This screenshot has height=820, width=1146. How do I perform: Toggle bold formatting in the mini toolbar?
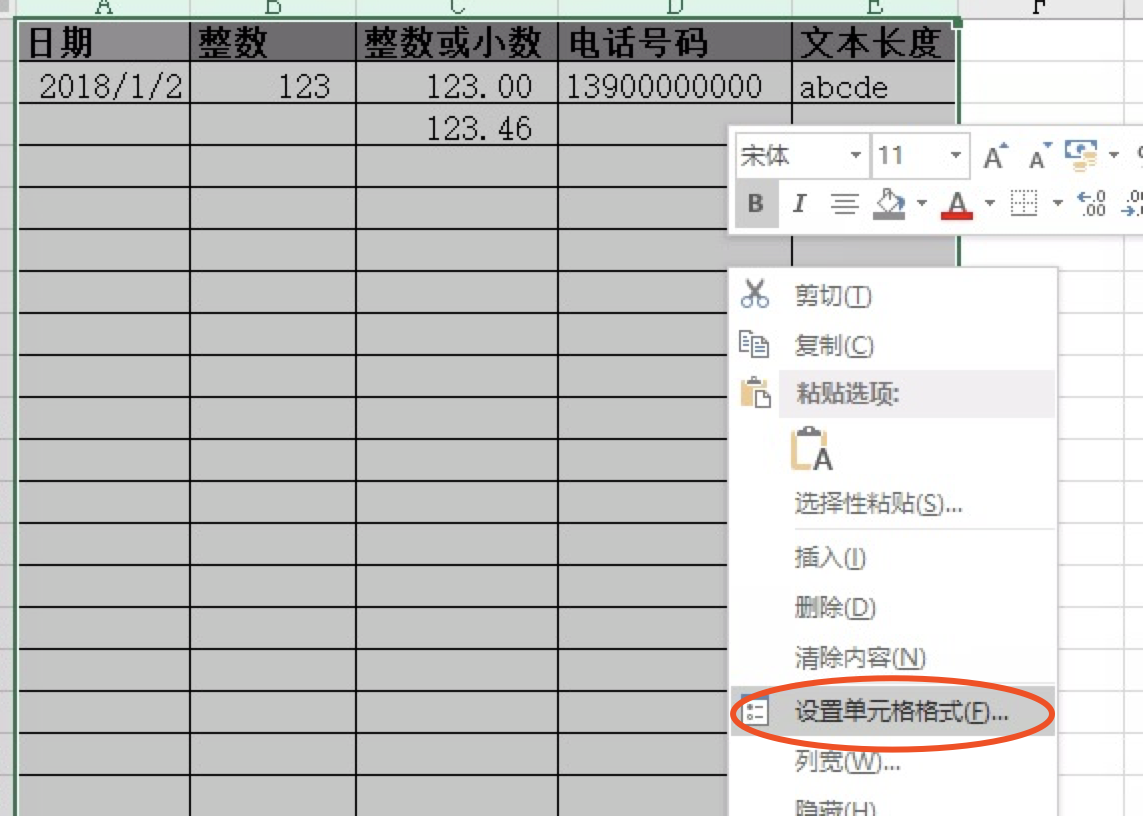click(756, 204)
